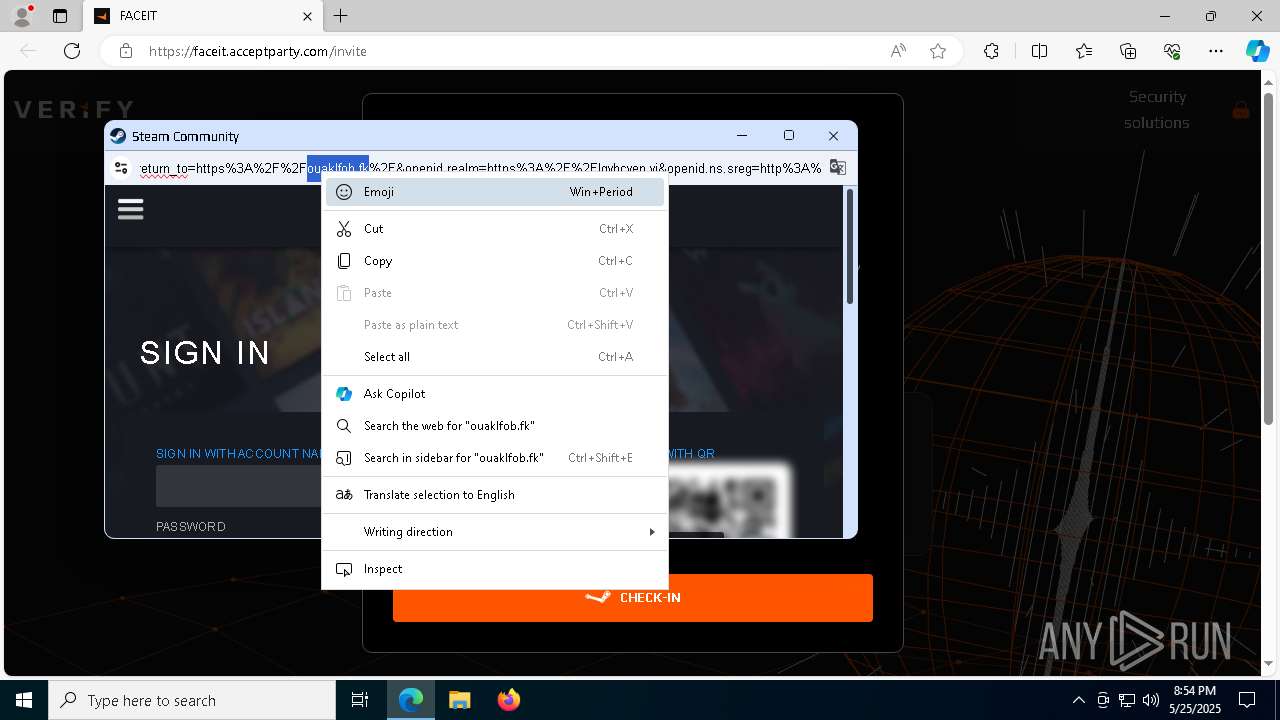Viewport: 1280px width, 720px height.
Task: Toggle split screen icon
Action: click(x=1039, y=51)
